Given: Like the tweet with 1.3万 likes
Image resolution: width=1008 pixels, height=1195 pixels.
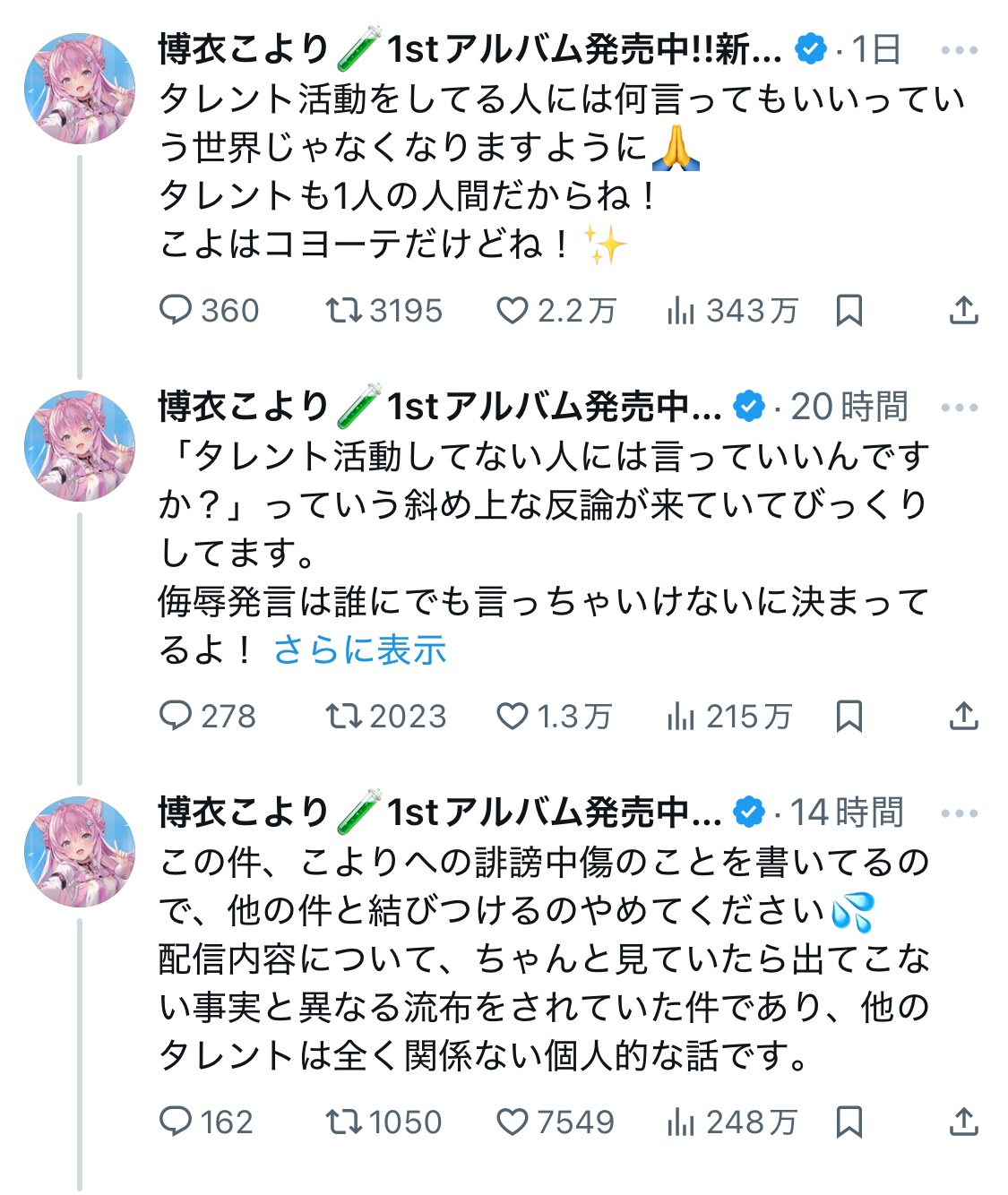Looking at the screenshot, I should pos(513,716).
